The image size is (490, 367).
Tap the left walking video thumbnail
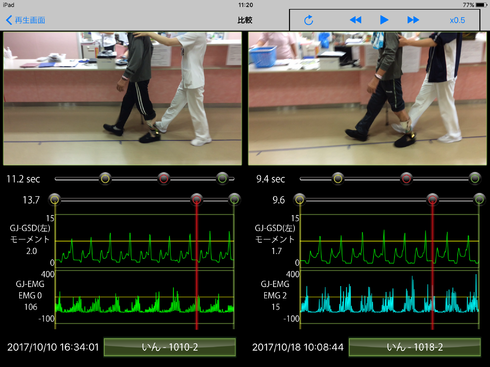tap(122, 98)
